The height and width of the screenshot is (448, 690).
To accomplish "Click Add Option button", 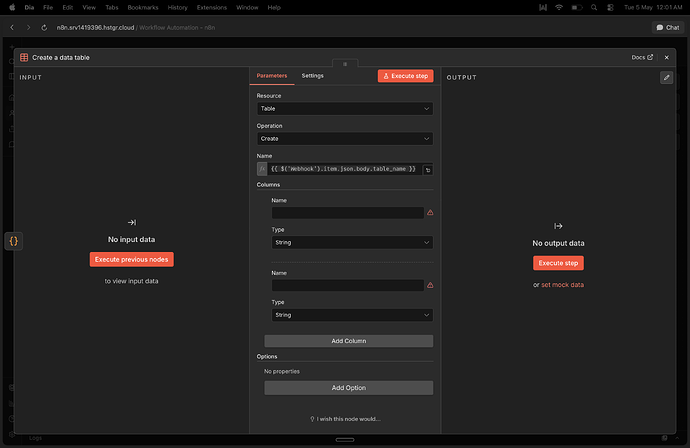I will (x=349, y=388).
